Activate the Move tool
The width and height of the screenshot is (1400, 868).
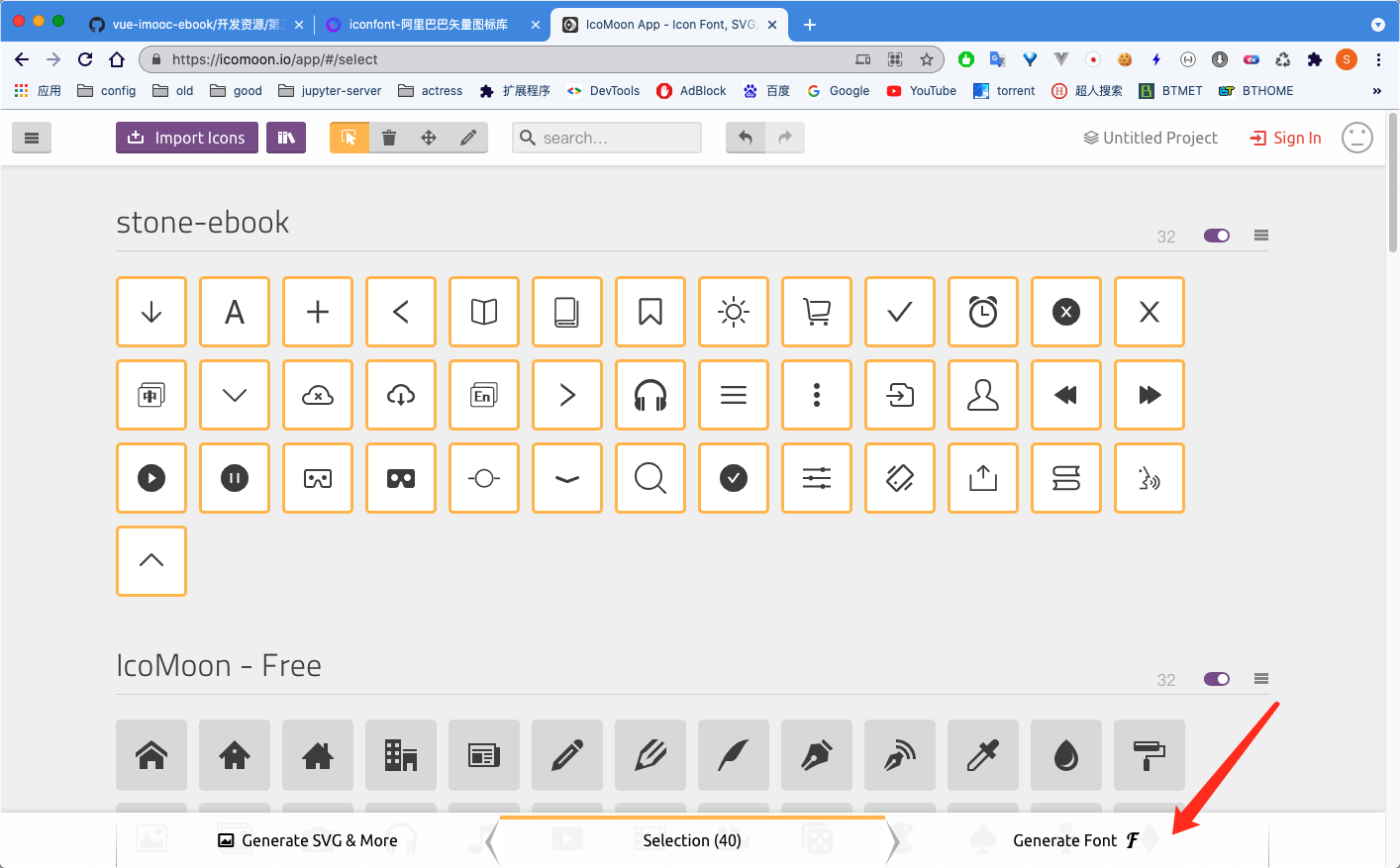pos(429,138)
